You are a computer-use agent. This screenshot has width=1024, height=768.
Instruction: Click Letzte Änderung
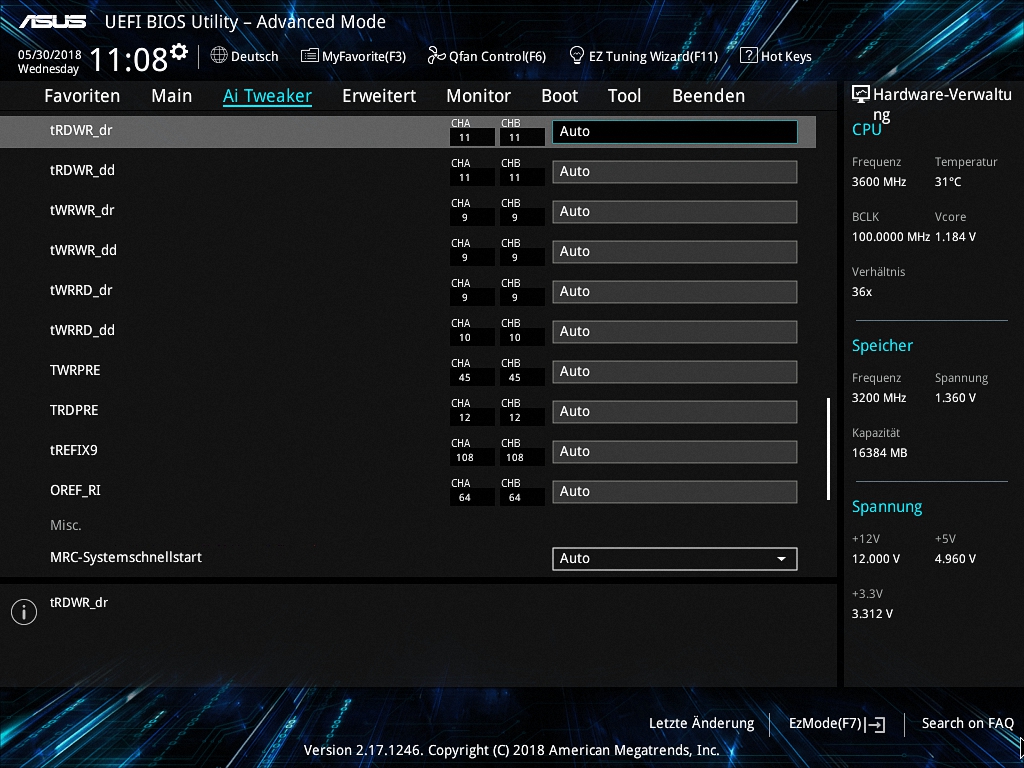point(701,723)
